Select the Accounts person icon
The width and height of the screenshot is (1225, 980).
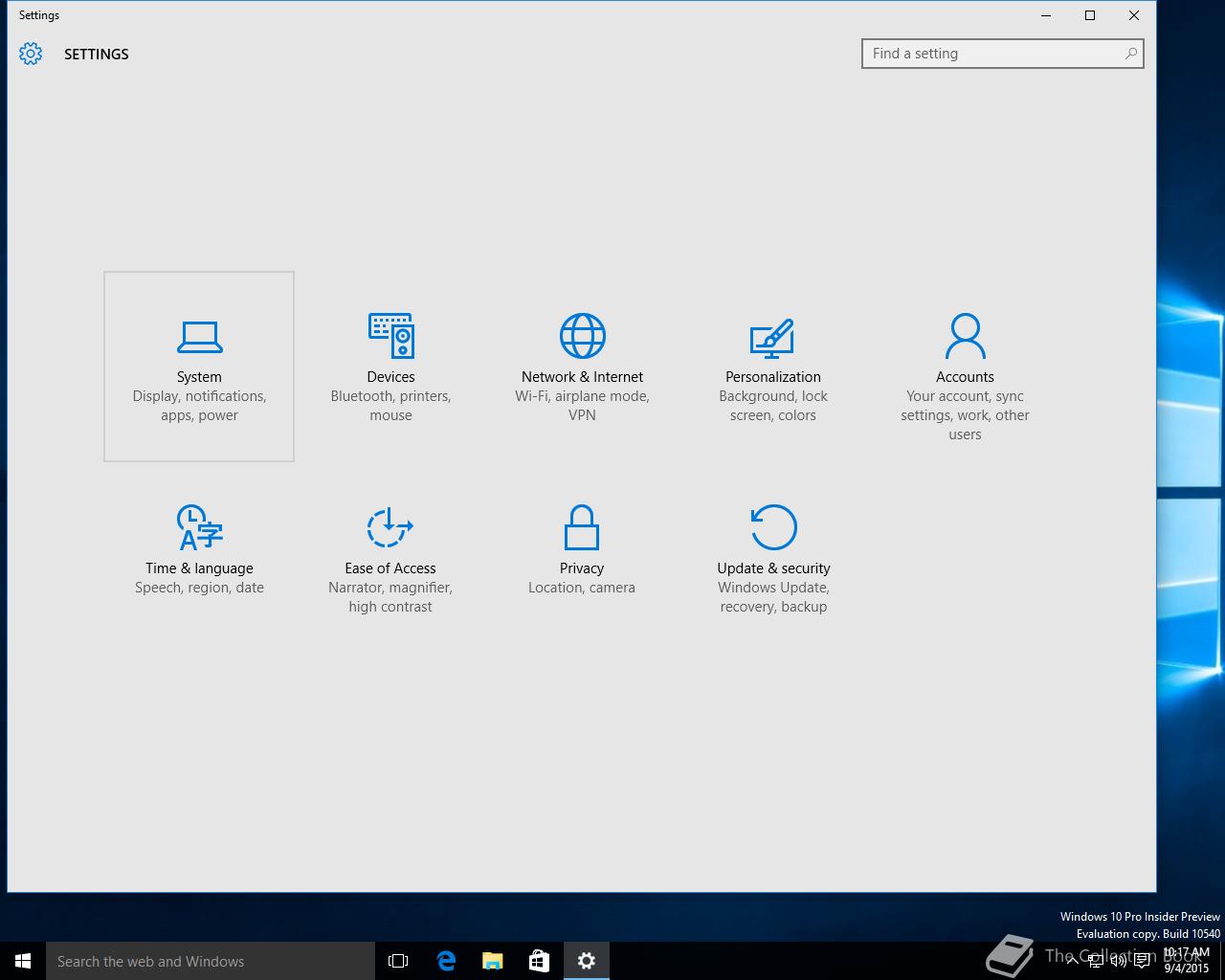(965, 336)
